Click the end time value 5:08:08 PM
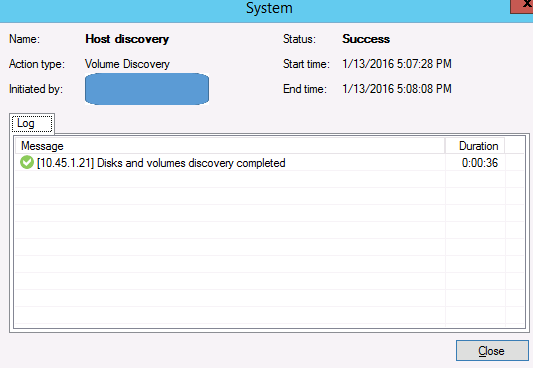Screen dimensions: 533x368 point(397,89)
